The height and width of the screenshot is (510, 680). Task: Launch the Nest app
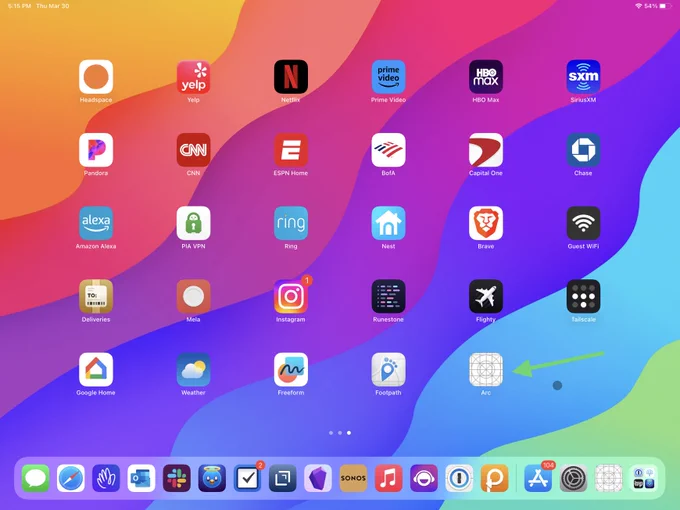(x=389, y=223)
